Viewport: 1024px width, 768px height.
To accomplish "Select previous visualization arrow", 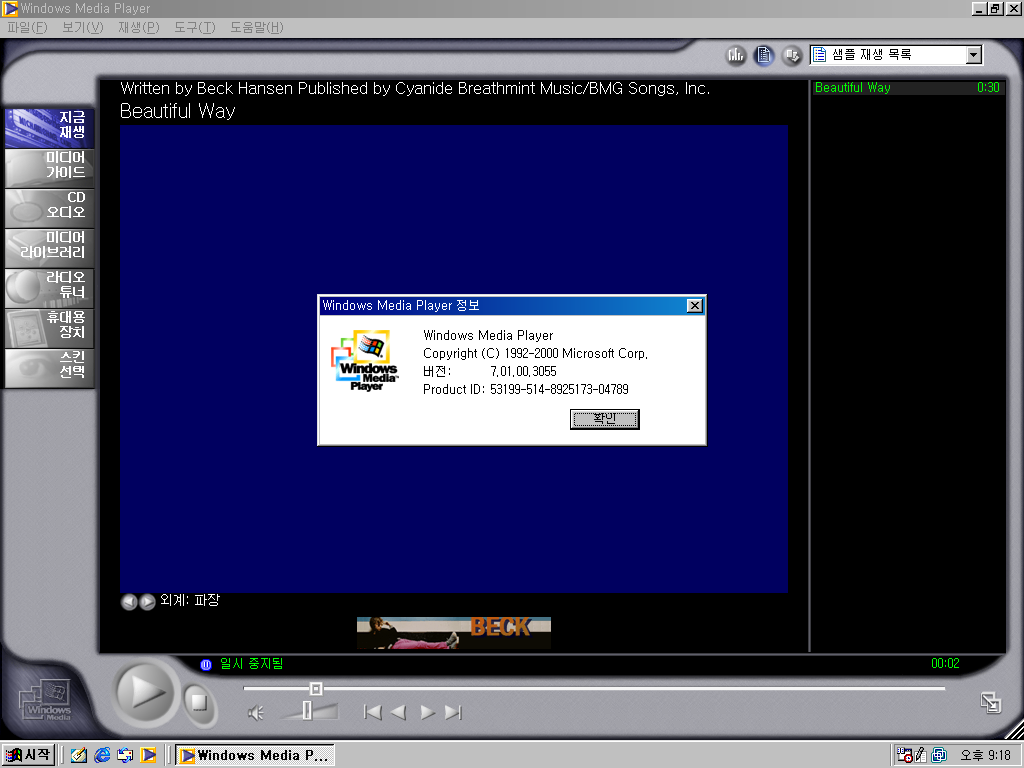I will (129, 601).
